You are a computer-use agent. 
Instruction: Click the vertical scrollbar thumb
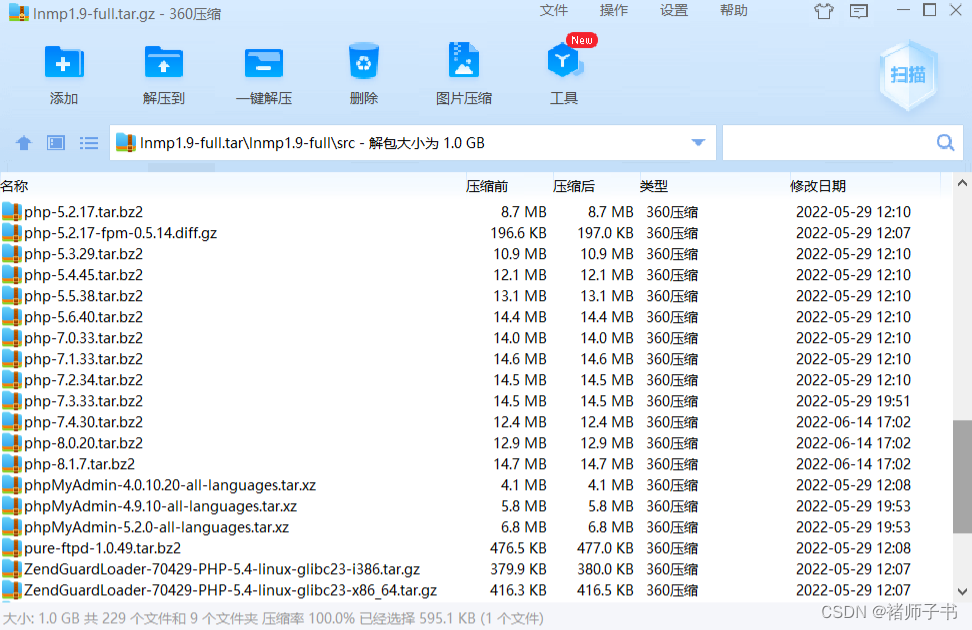tap(962, 476)
